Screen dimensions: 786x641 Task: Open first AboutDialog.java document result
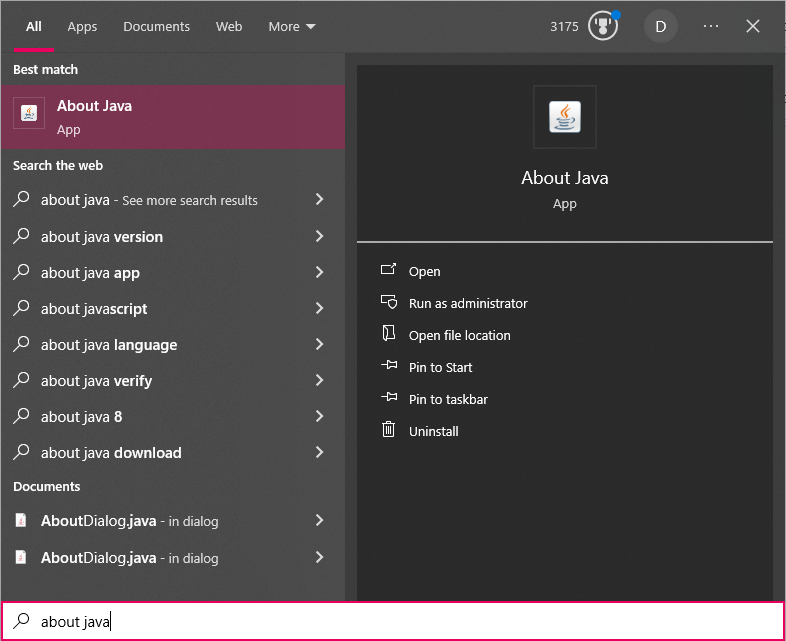click(130, 521)
